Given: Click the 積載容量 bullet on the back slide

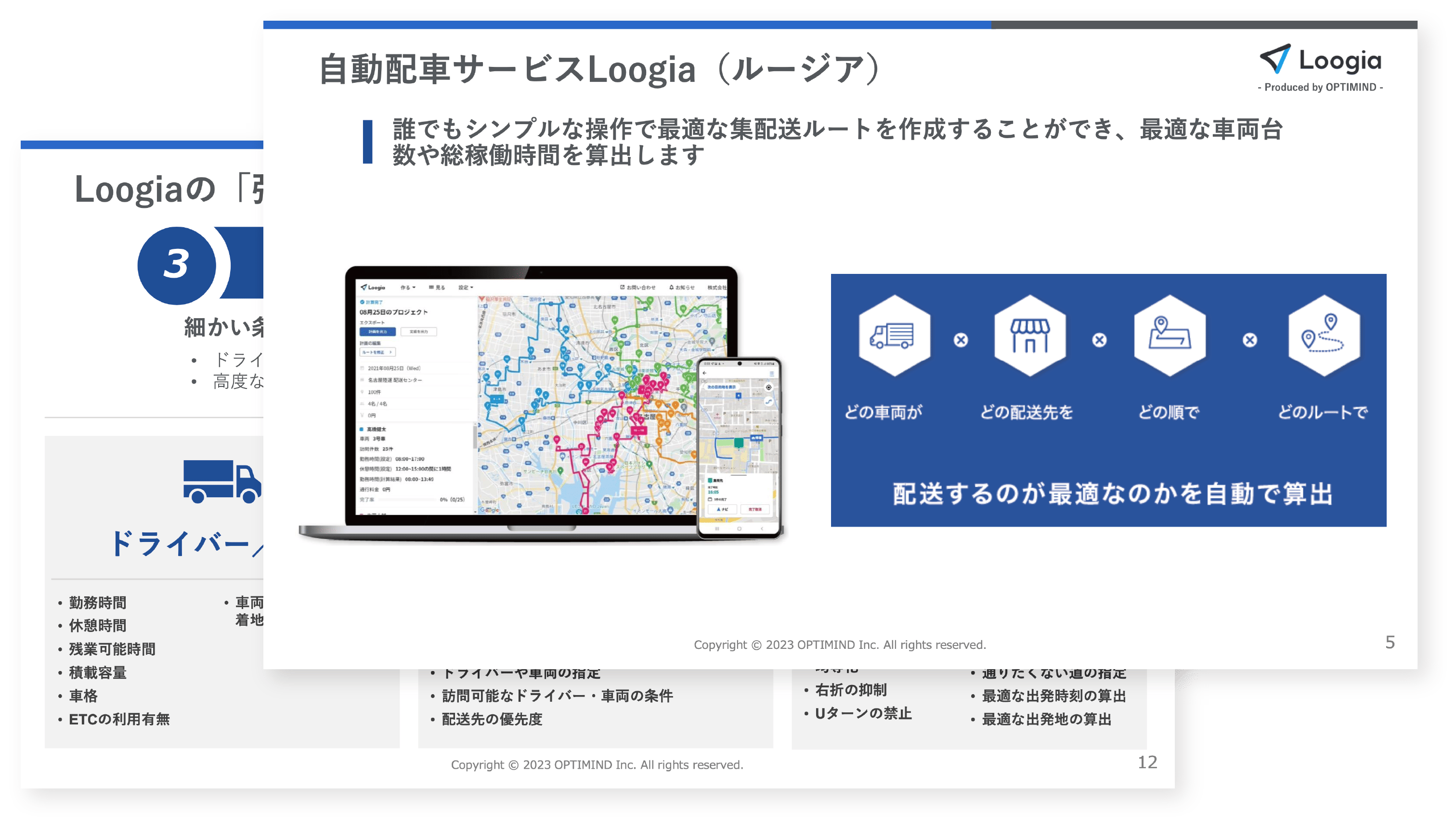Looking at the screenshot, I should (98, 673).
